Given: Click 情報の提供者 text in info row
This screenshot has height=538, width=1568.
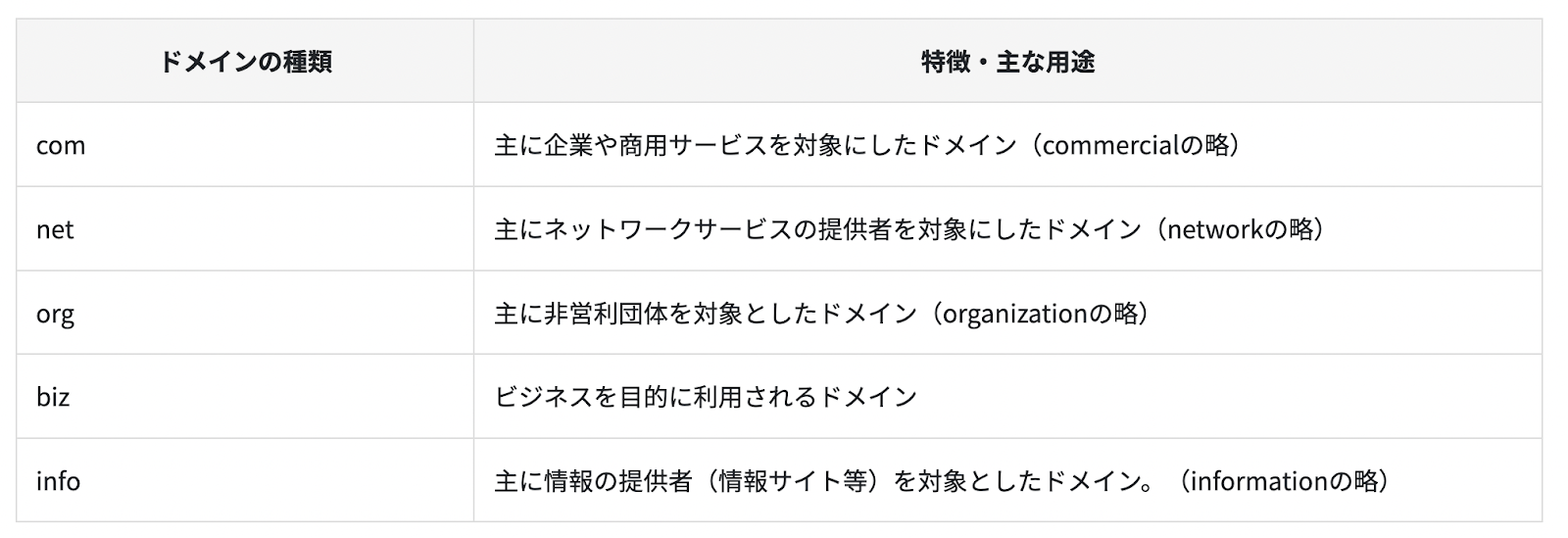Looking at the screenshot, I should [x=617, y=481].
